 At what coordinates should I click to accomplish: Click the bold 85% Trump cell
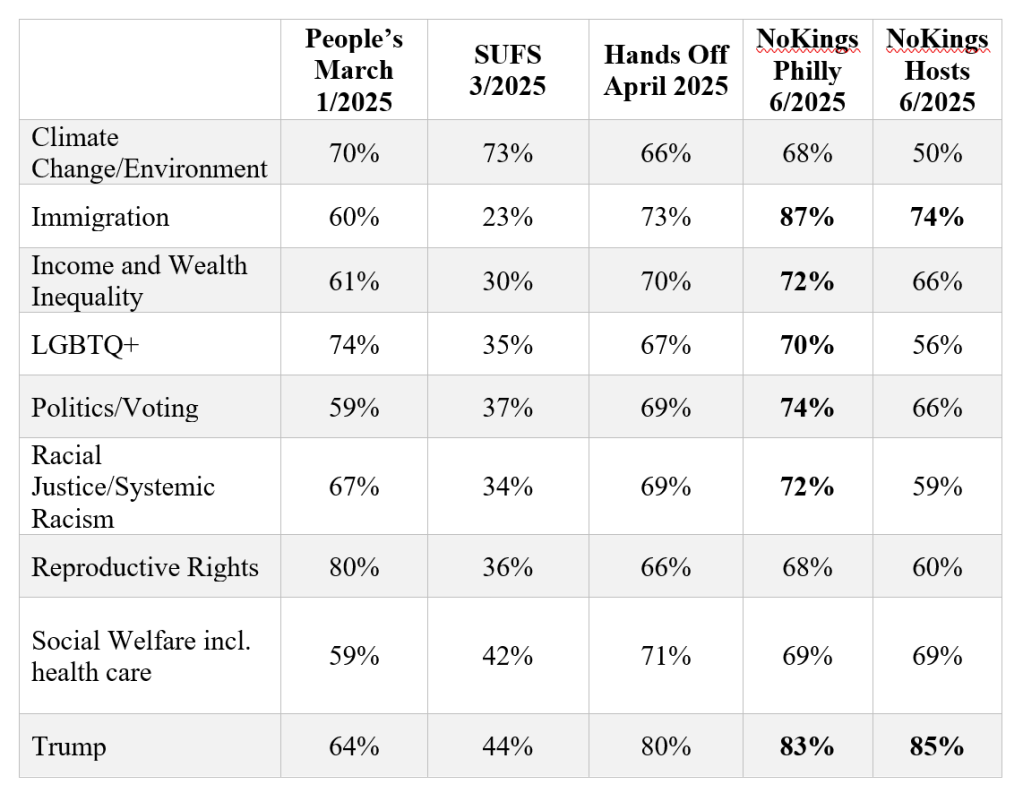pos(937,746)
